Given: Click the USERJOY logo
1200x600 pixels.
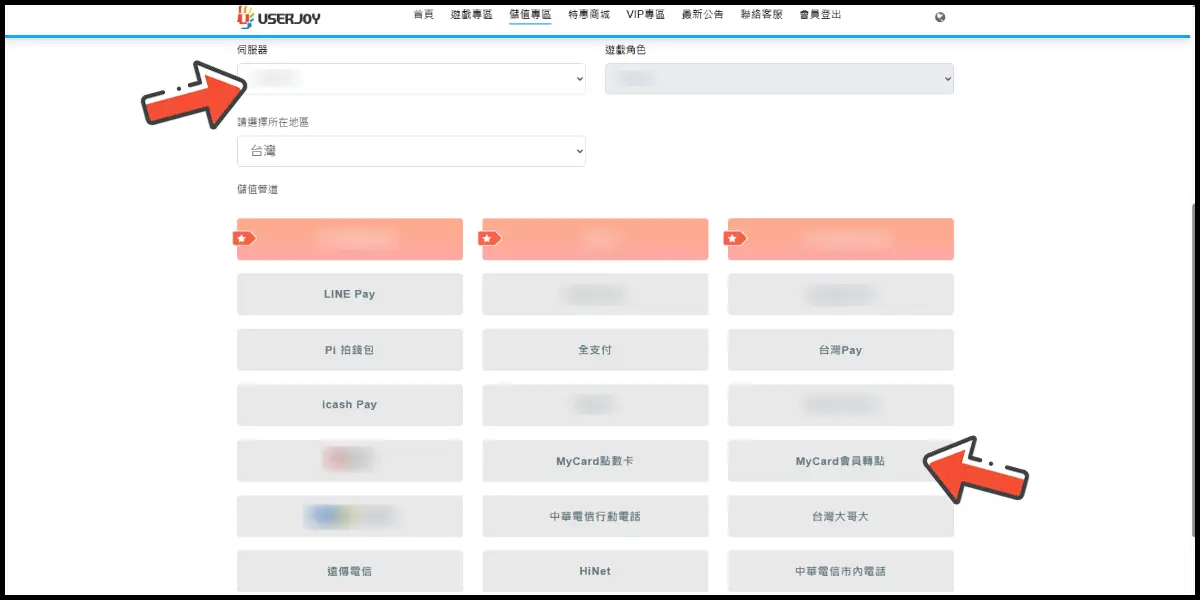Looking at the screenshot, I should click(x=279, y=17).
